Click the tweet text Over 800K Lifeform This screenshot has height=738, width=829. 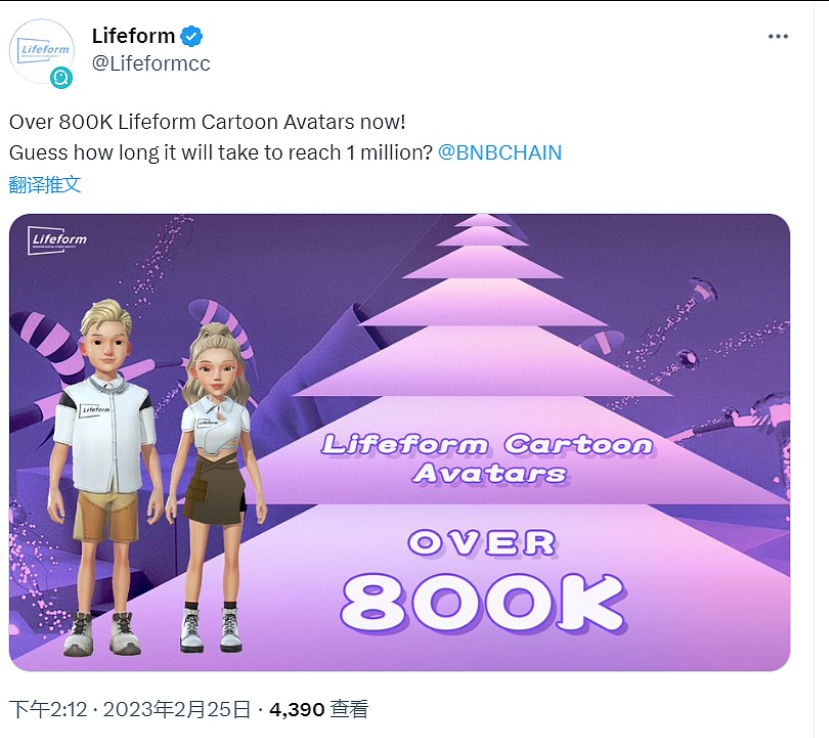click(207, 122)
